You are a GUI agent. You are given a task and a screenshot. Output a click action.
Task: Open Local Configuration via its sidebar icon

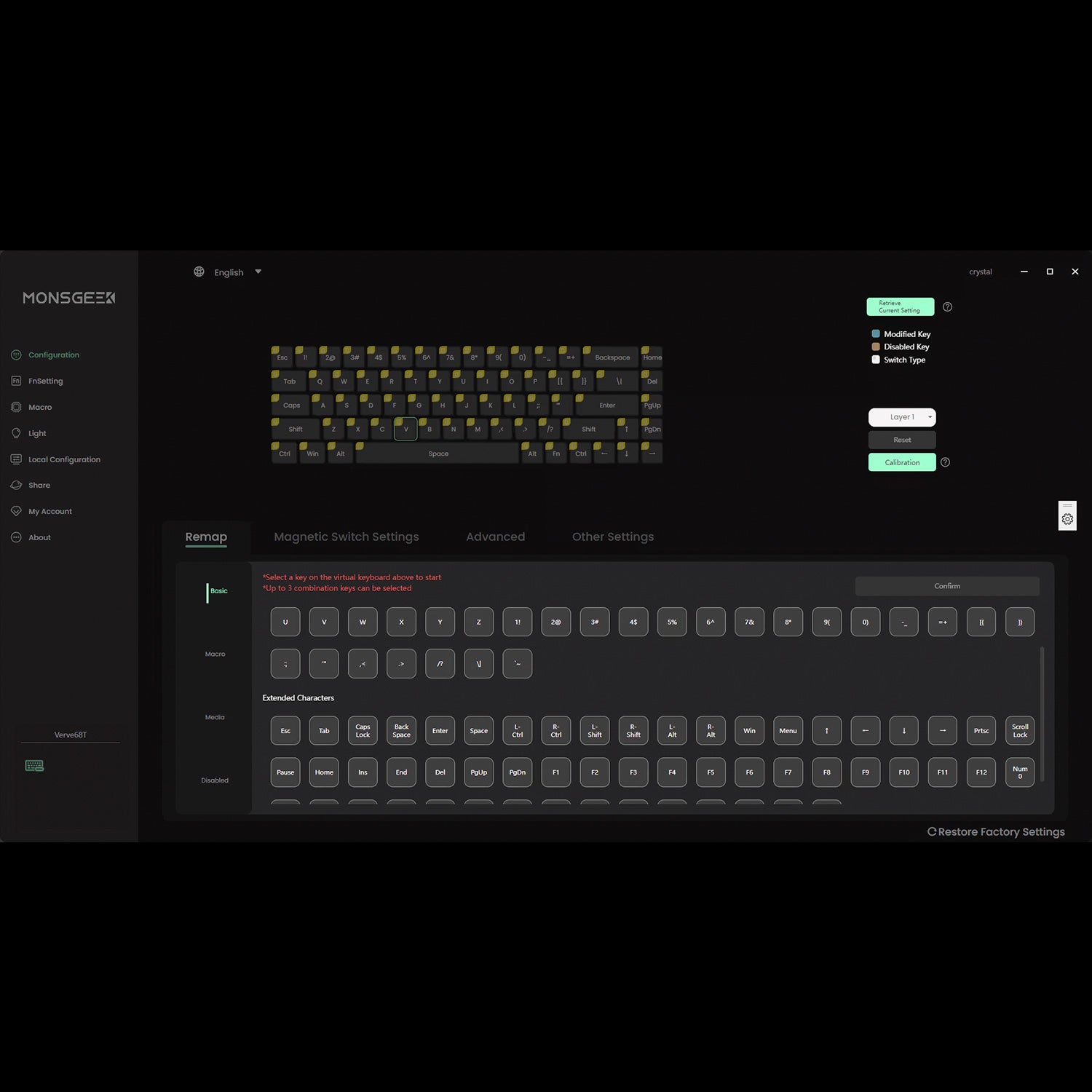click(x=16, y=459)
